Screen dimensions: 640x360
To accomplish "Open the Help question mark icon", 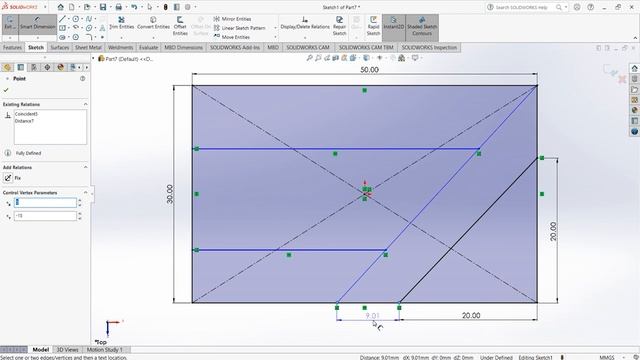I will pos(590,7).
